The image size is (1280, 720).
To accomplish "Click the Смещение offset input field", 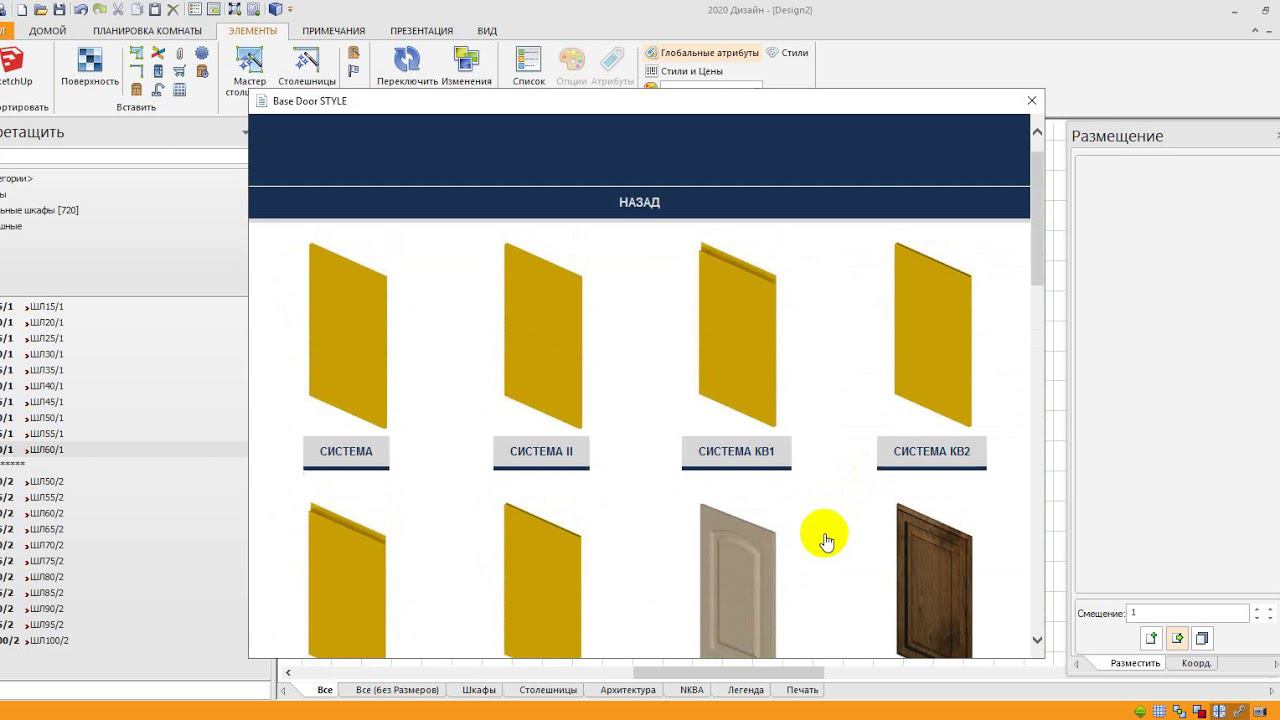I will (x=1188, y=613).
